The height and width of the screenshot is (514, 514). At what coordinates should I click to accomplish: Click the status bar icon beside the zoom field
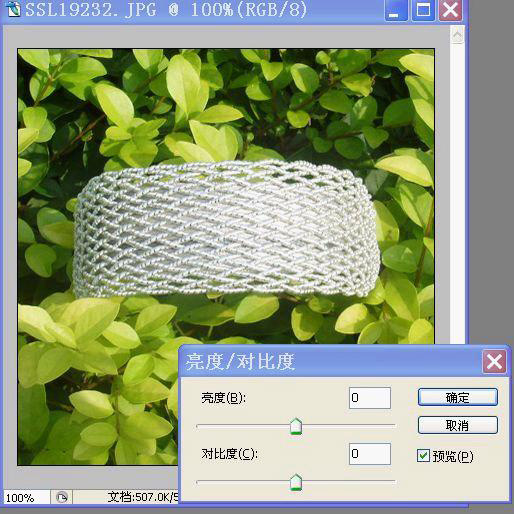pyautogui.click(x=62, y=498)
